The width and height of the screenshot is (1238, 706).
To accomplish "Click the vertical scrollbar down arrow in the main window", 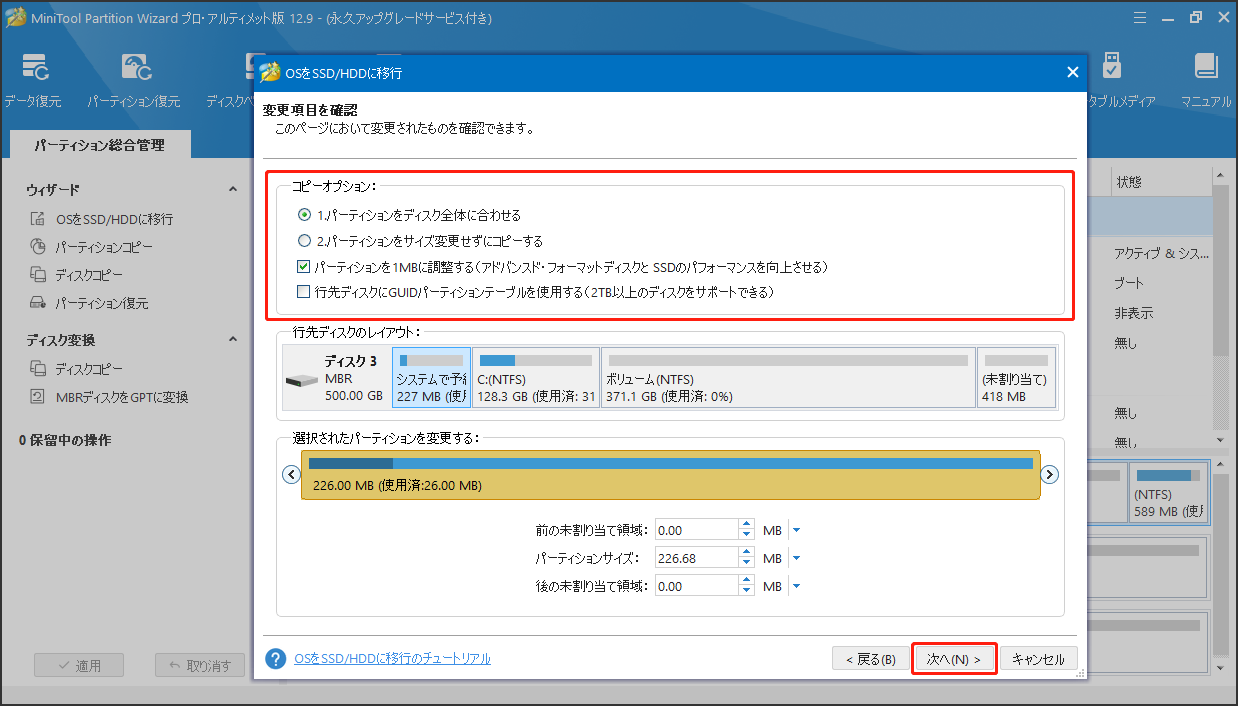I will [1220, 440].
